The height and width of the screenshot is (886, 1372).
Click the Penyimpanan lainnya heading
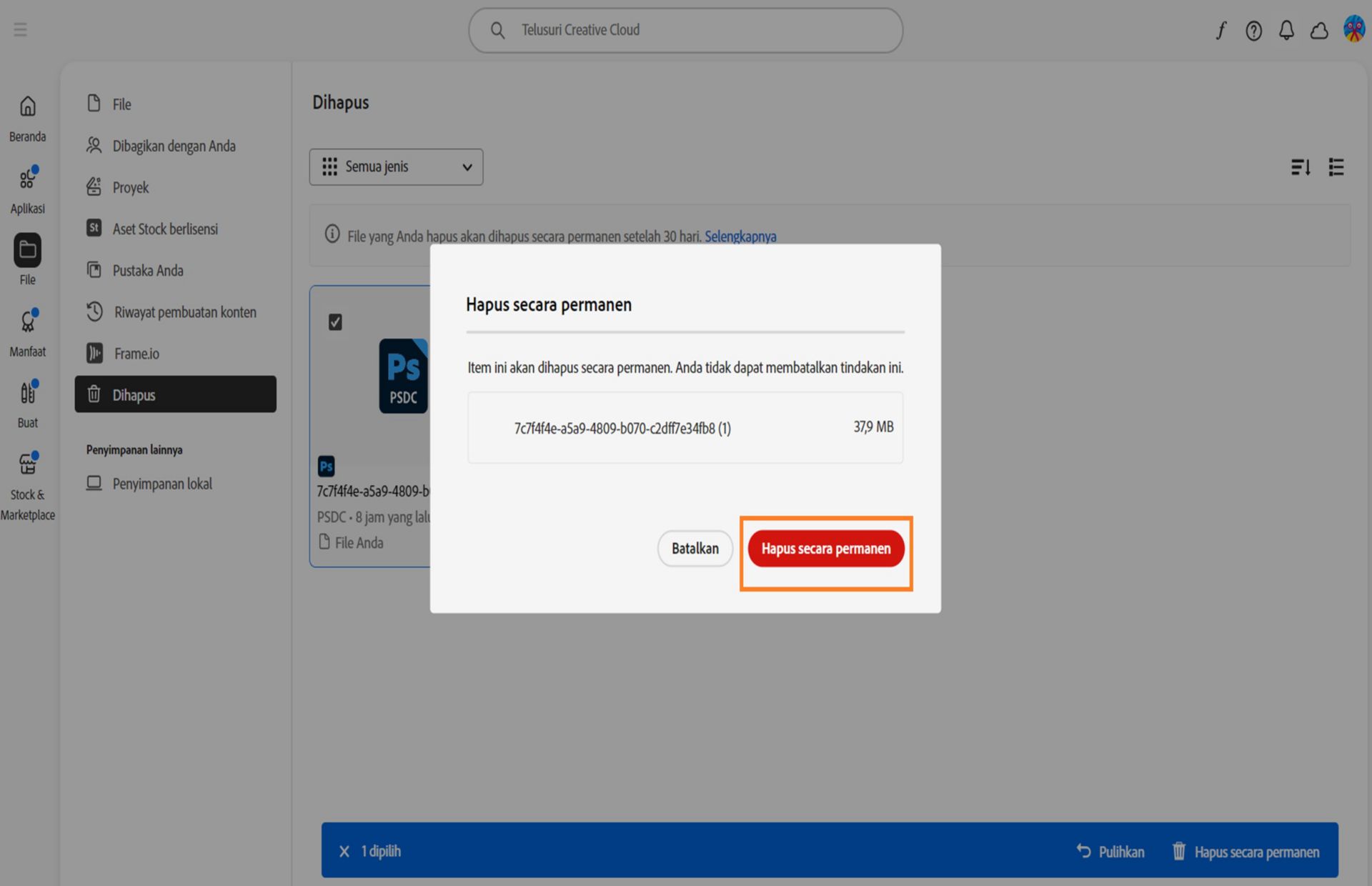(134, 449)
